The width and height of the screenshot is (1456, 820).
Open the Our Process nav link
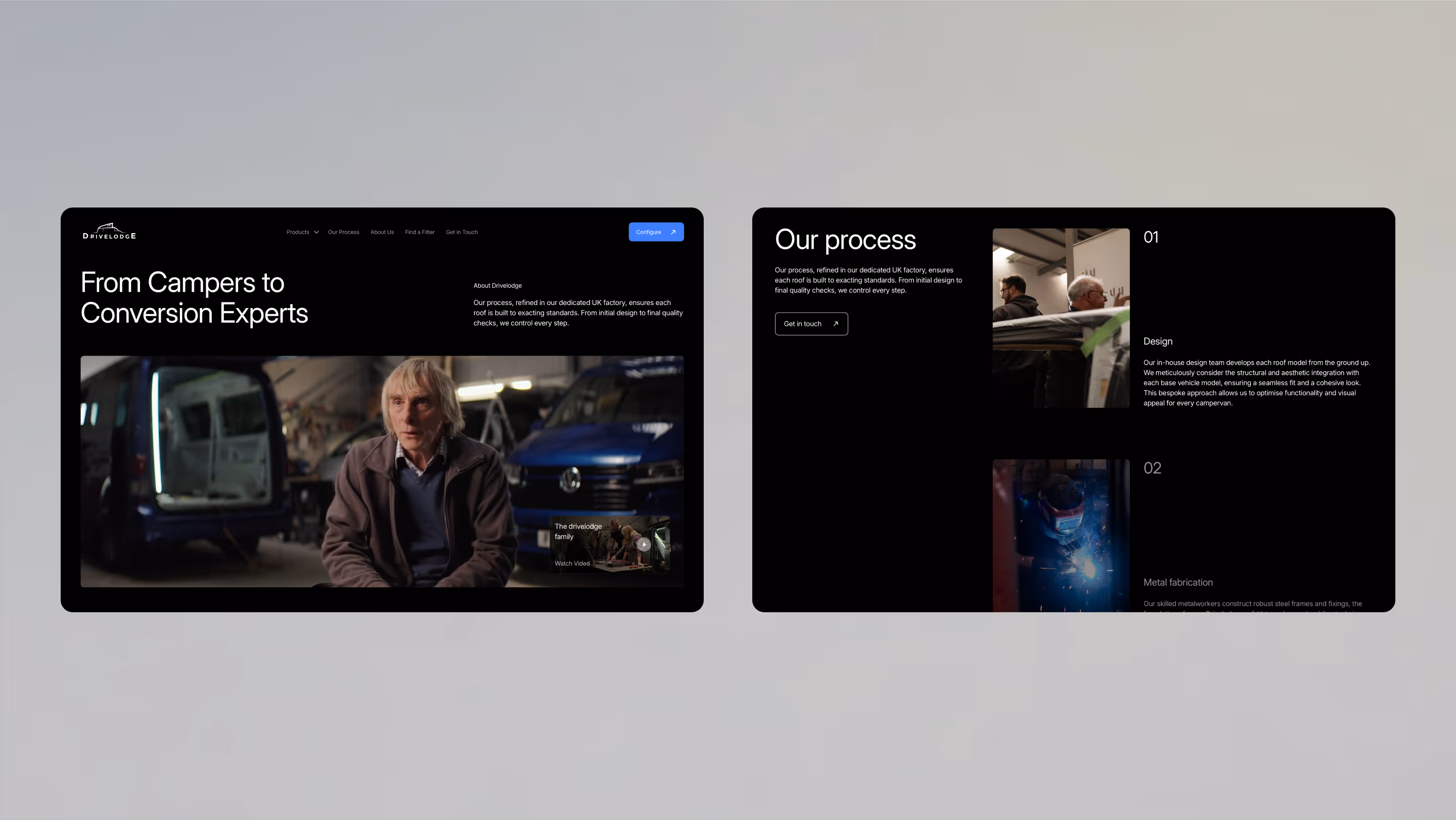click(344, 232)
